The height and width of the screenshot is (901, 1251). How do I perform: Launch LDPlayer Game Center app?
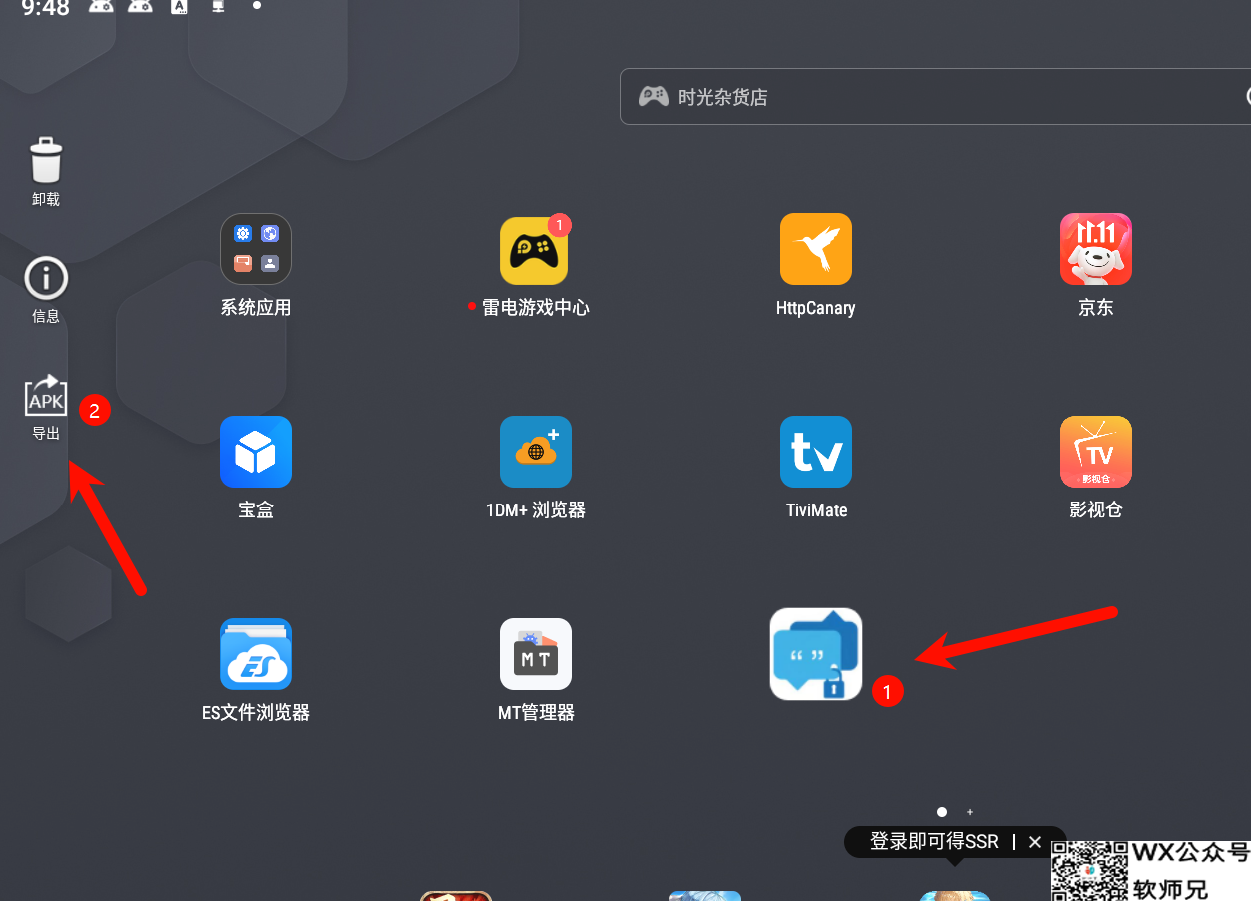click(534, 250)
